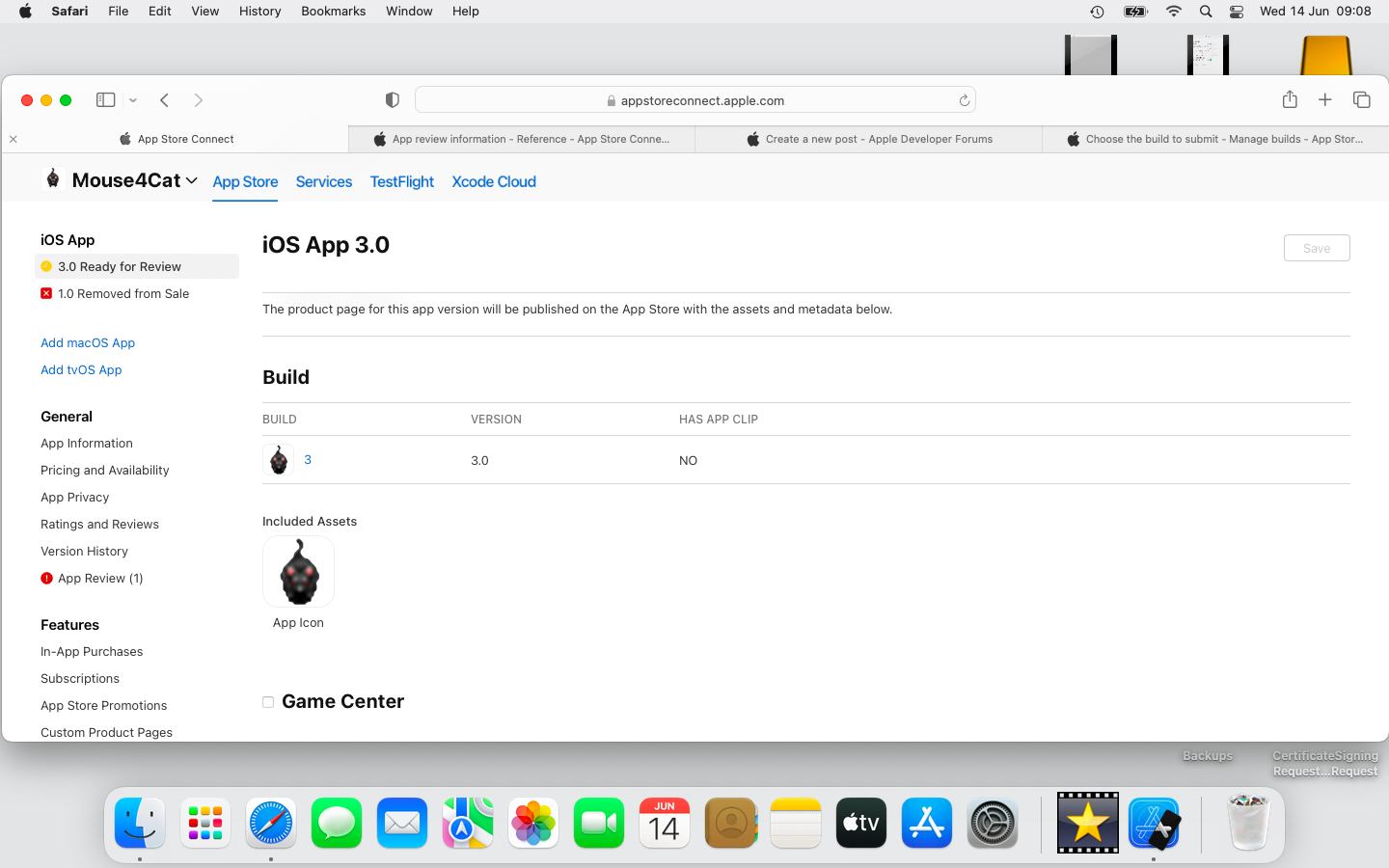
Task: Click the appstoreconnect.apple.com address bar
Action: (x=694, y=100)
